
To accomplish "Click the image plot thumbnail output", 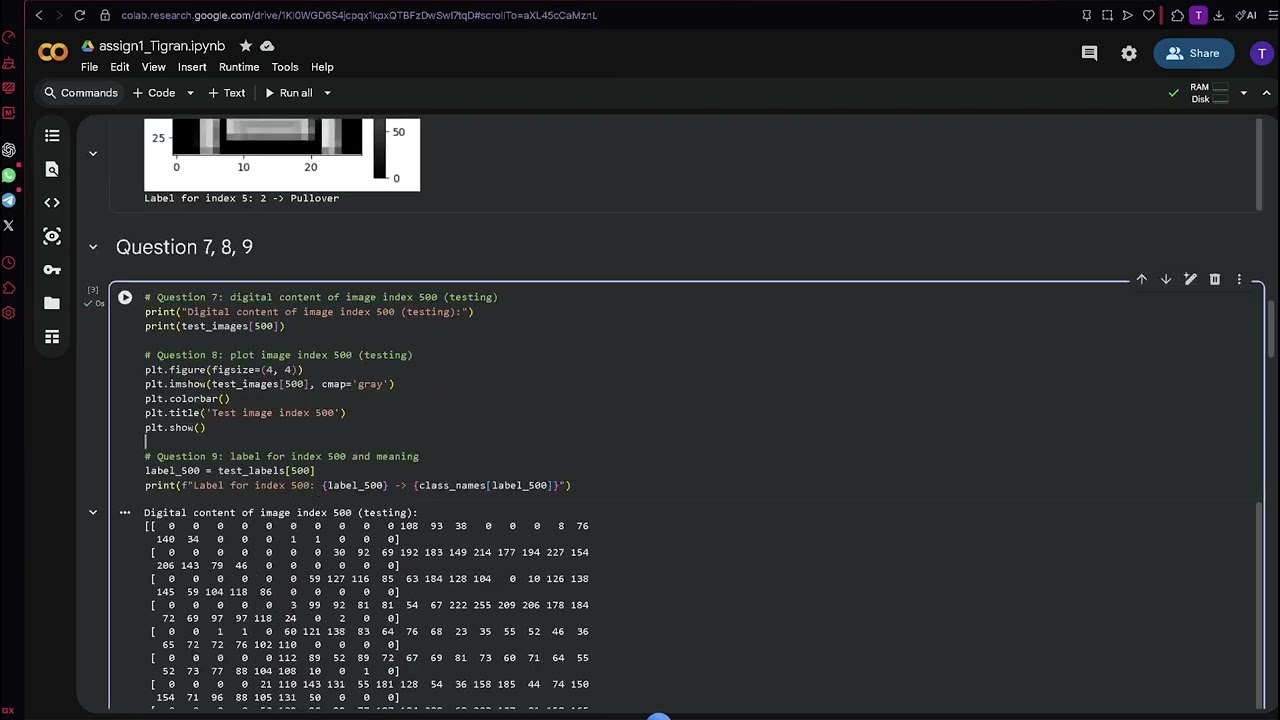I will click(282, 154).
